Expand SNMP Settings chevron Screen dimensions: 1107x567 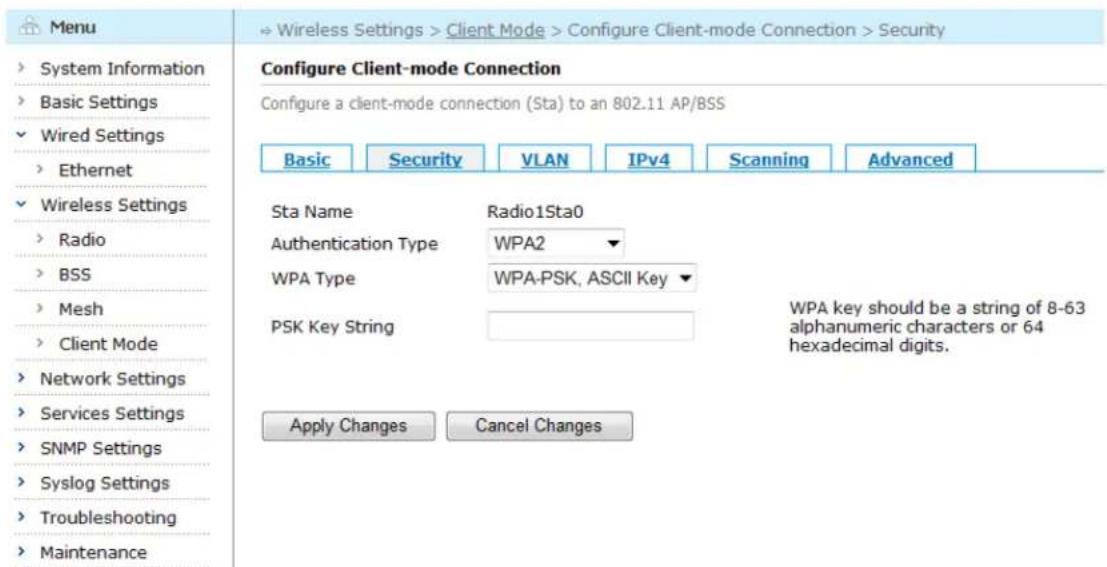[23, 448]
